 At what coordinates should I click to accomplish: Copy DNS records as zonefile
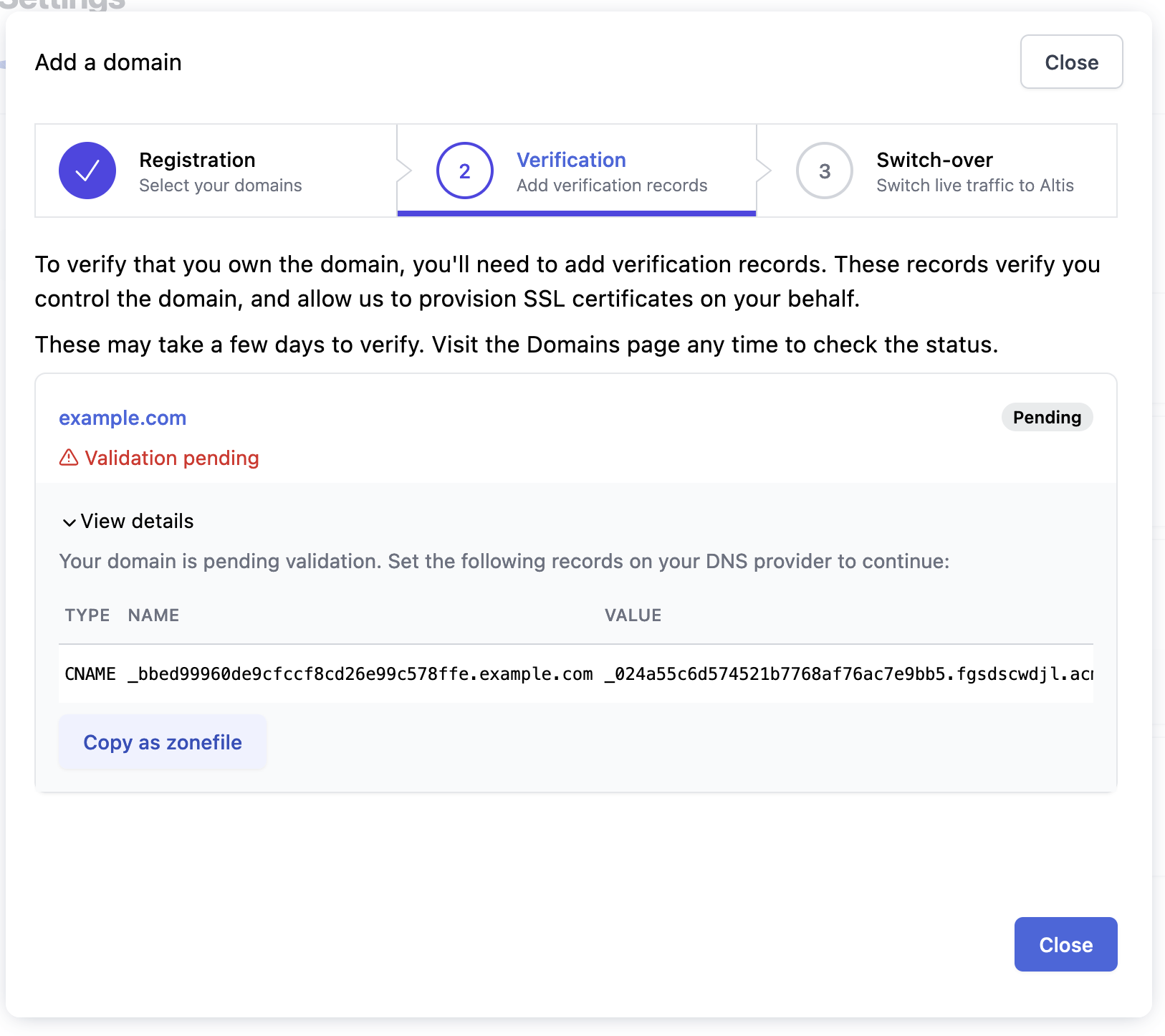(163, 742)
